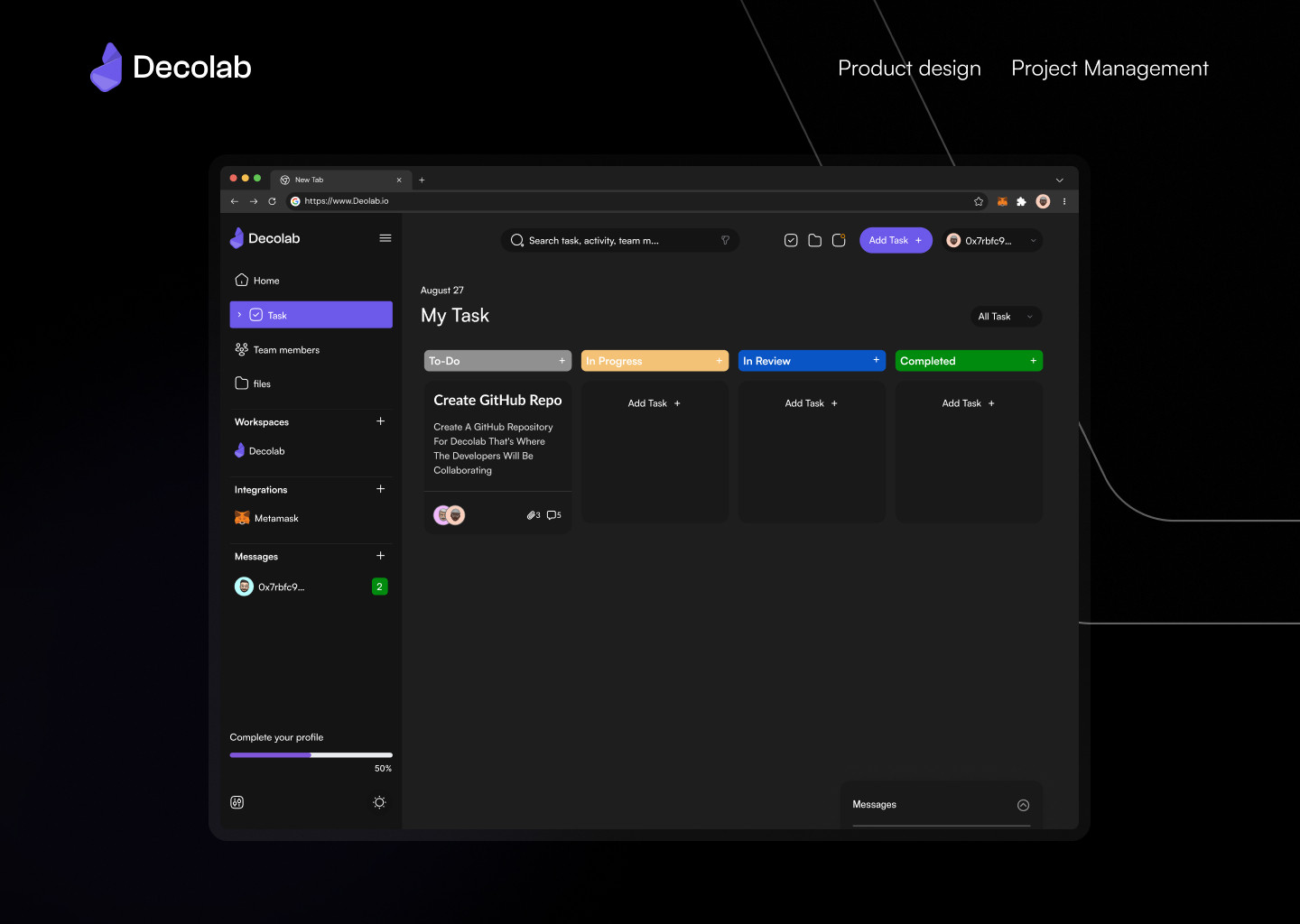The image size is (1300, 924).
Task: Click the filter icon in search bar
Action: coord(725,240)
